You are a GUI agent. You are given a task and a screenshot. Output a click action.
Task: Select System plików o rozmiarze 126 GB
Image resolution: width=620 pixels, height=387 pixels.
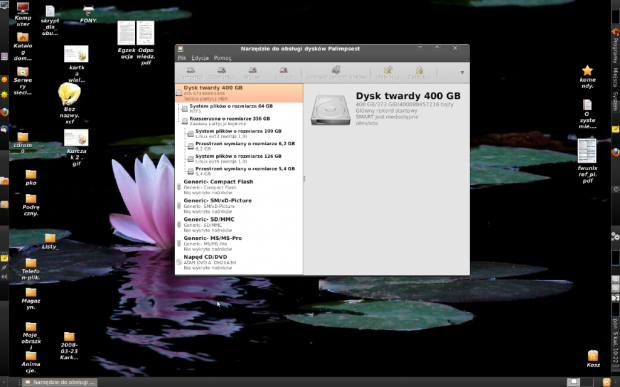(x=239, y=159)
